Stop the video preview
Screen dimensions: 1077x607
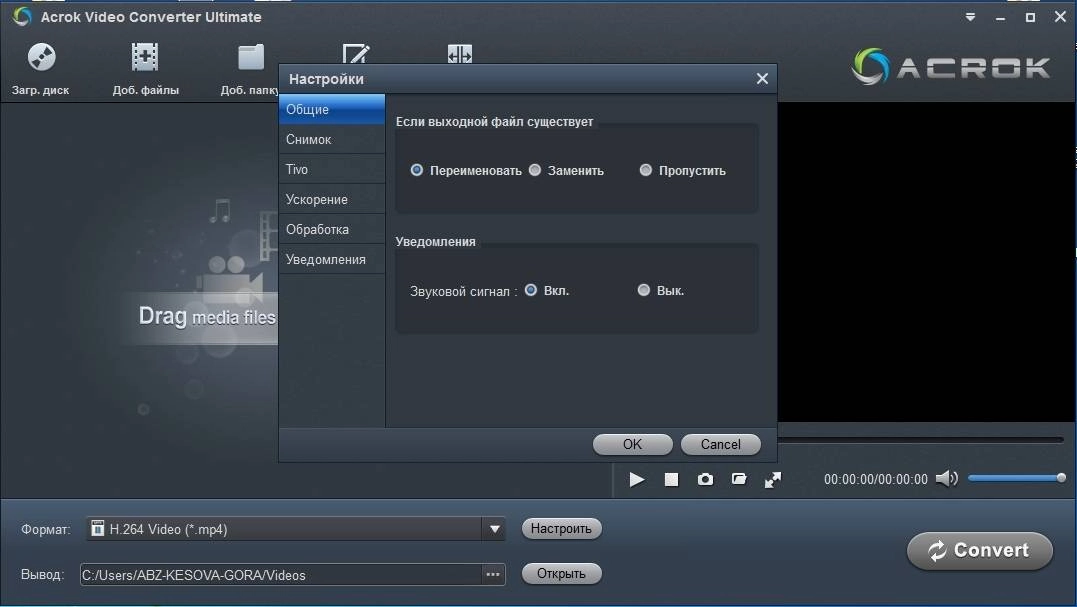click(671, 479)
